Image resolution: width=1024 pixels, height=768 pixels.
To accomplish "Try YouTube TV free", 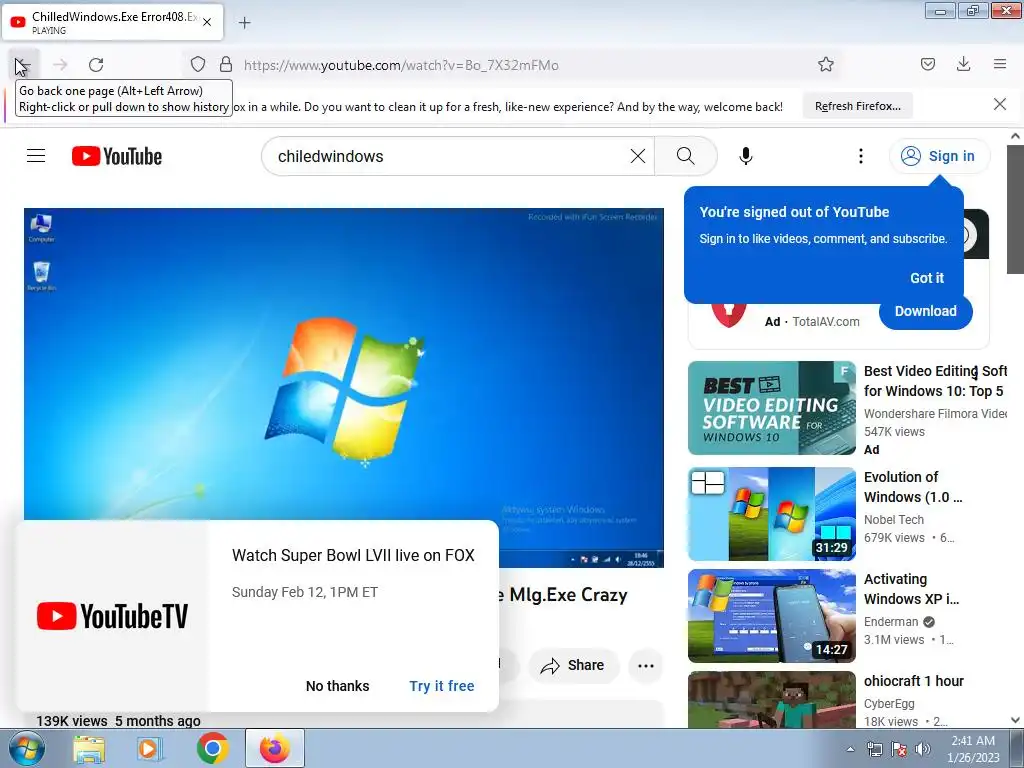I will tap(441, 686).
